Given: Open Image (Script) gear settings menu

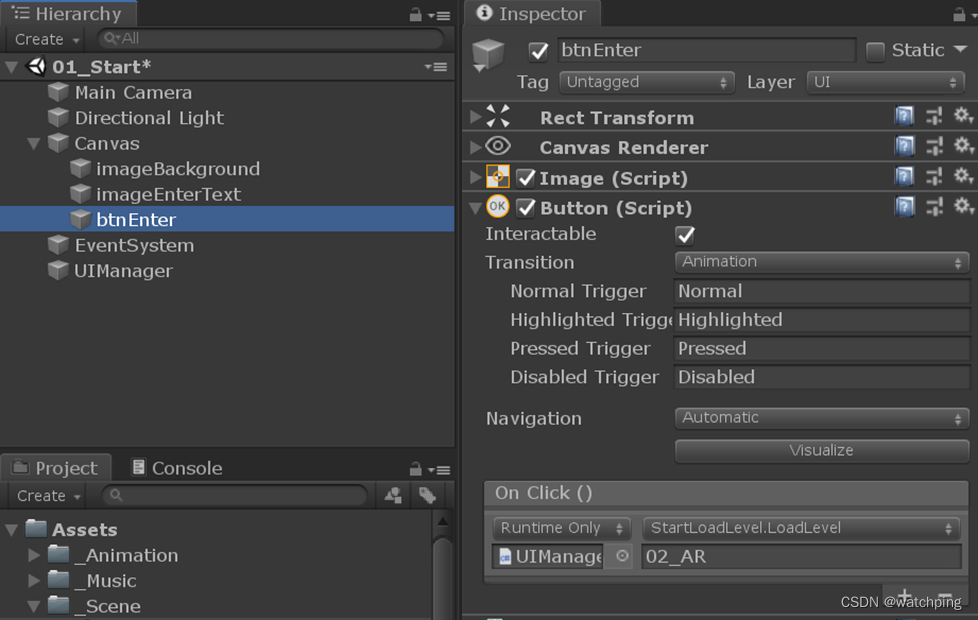Looking at the screenshot, I should tap(962, 176).
